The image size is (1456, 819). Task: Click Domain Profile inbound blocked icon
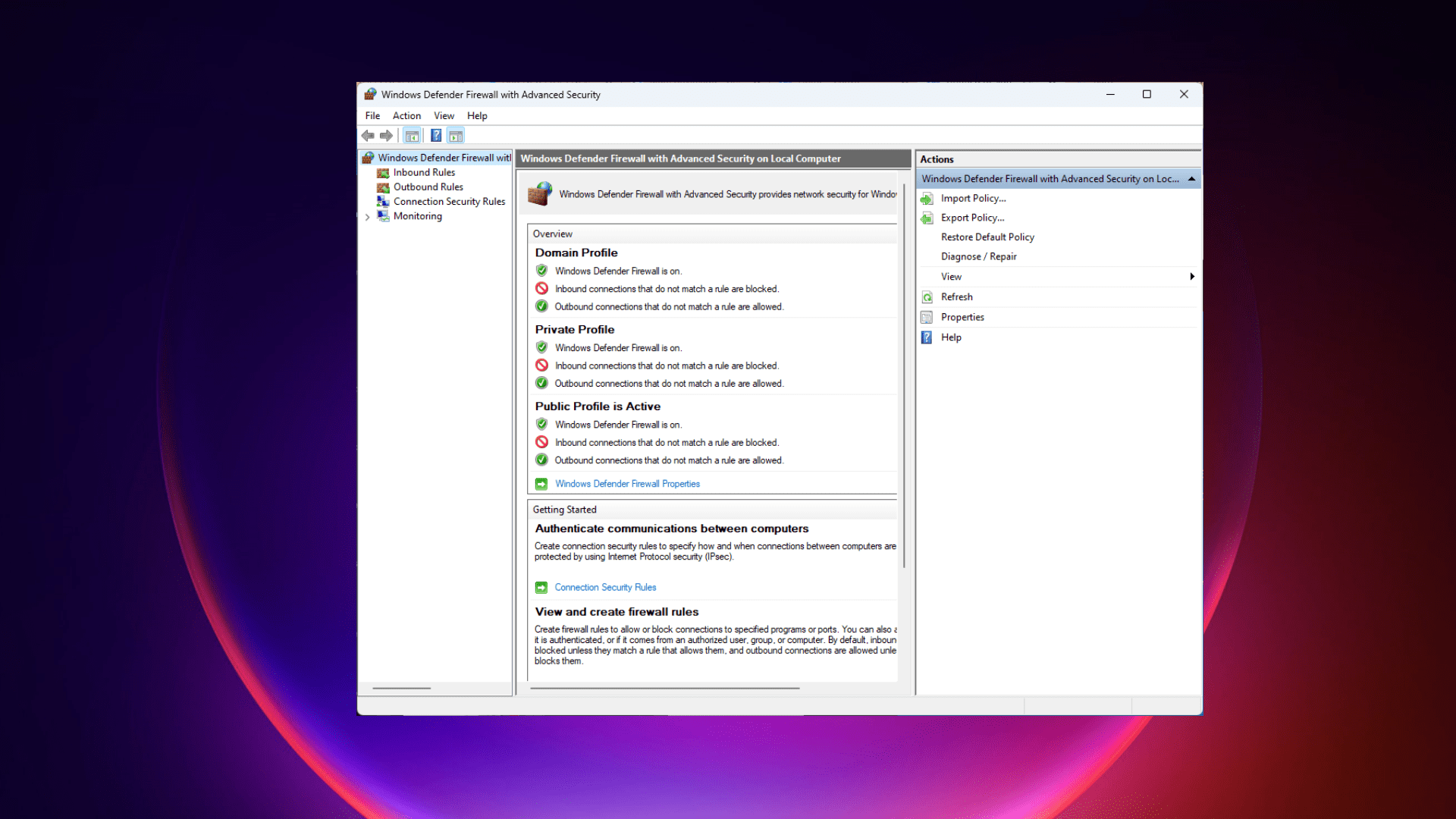point(541,289)
